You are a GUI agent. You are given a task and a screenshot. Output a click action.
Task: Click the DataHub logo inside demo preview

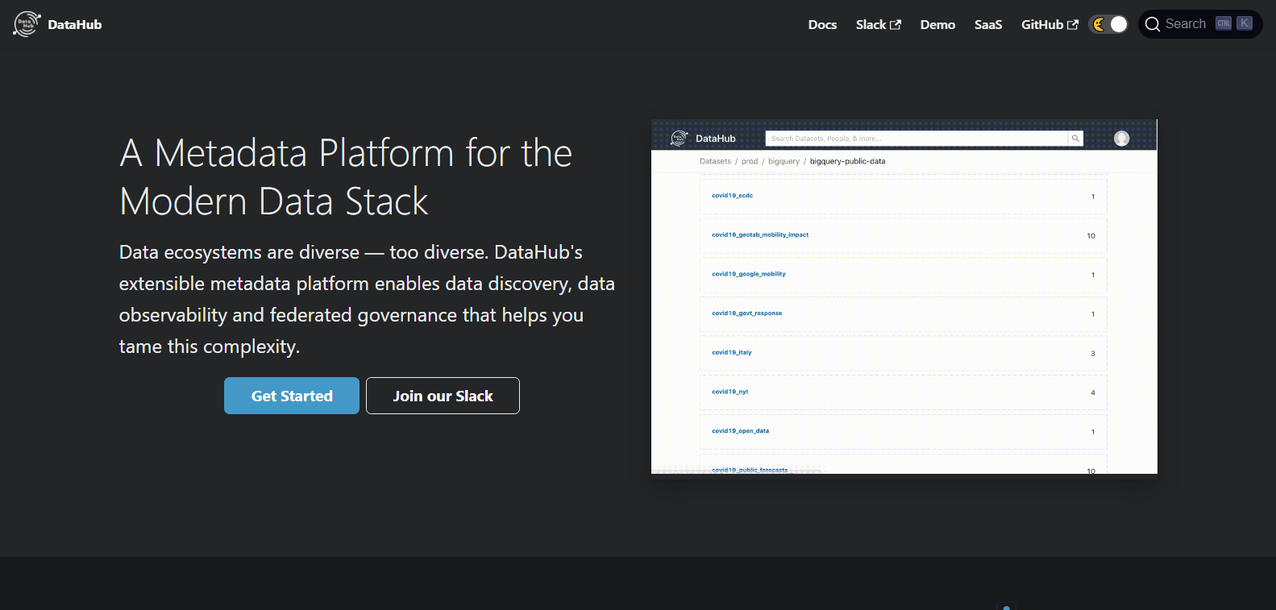click(x=679, y=138)
